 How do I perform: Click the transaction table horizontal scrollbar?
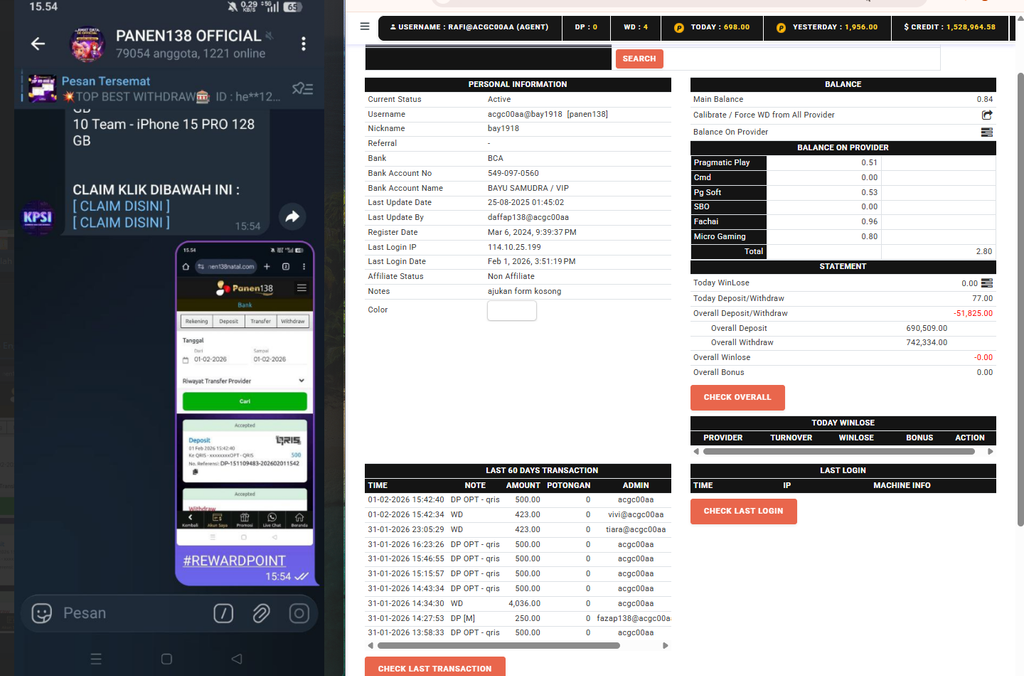pos(498,645)
